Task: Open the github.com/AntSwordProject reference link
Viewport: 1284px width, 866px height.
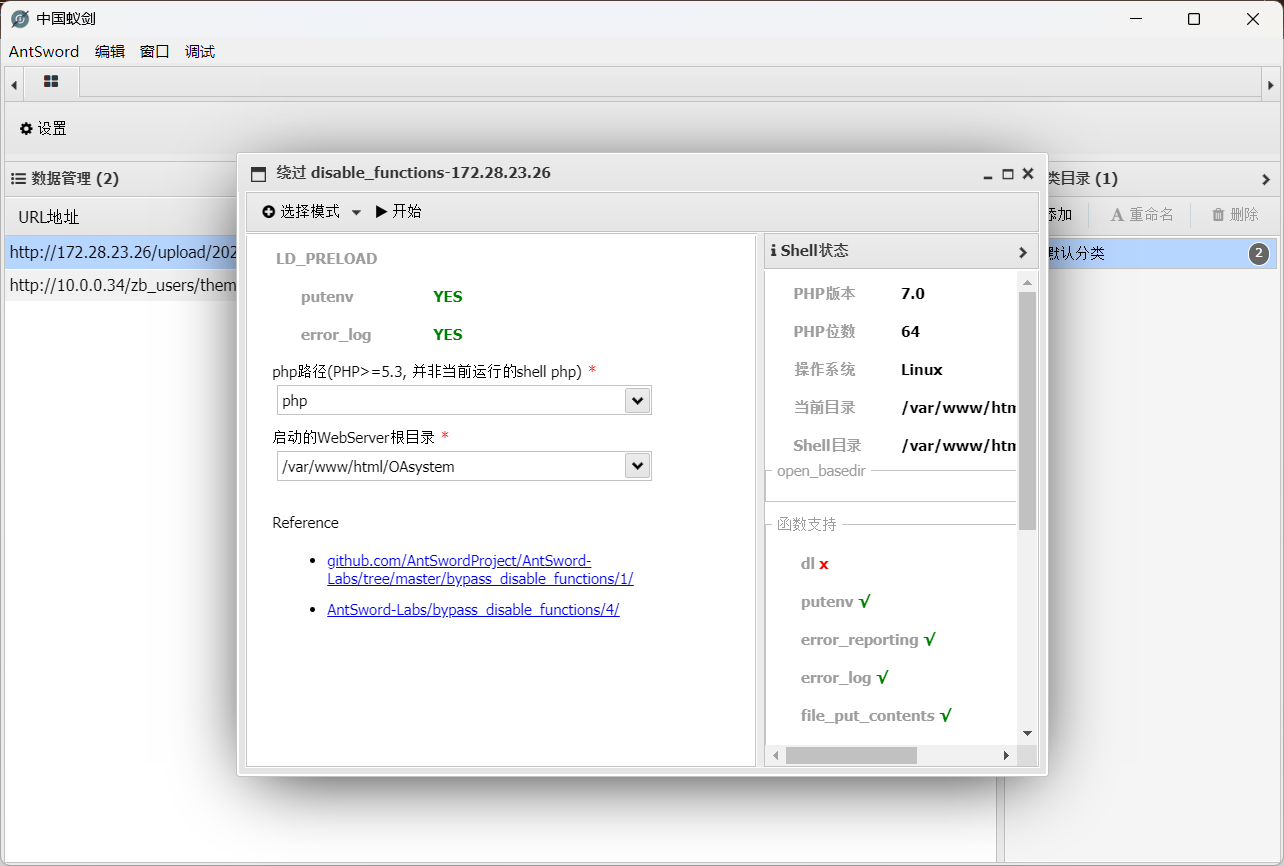Action: coord(480,570)
